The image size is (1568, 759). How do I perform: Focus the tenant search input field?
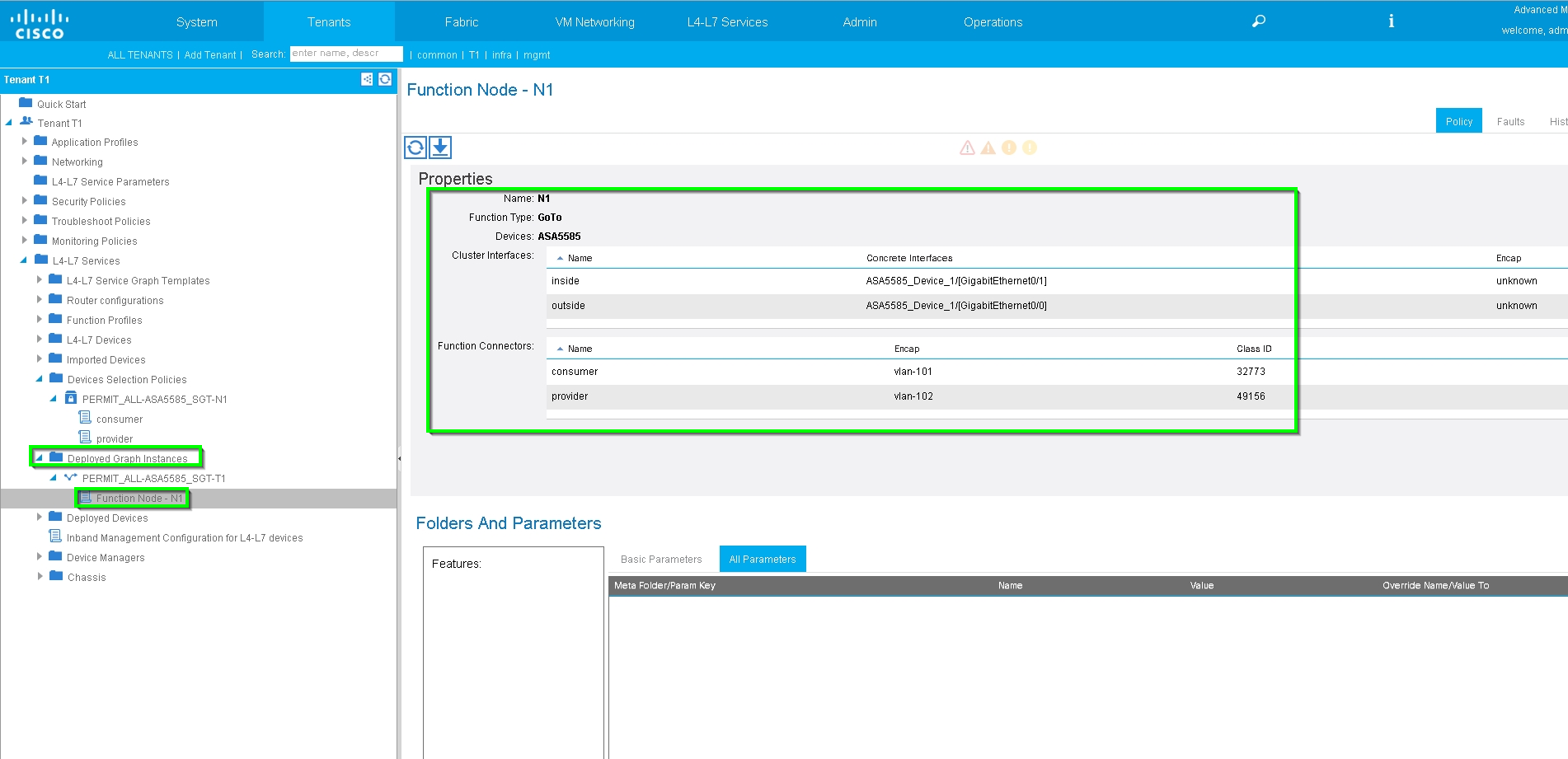(346, 54)
